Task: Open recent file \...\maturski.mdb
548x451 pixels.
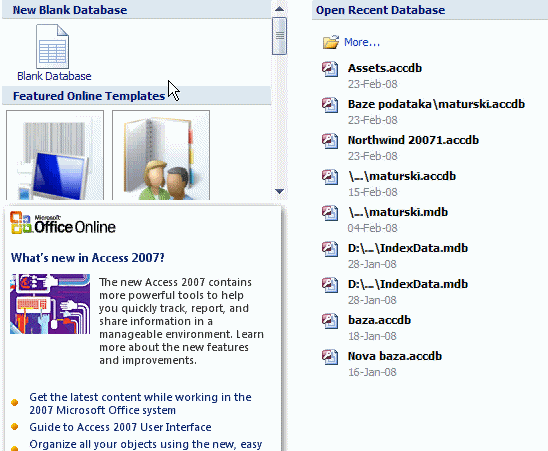Action: [398, 212]
